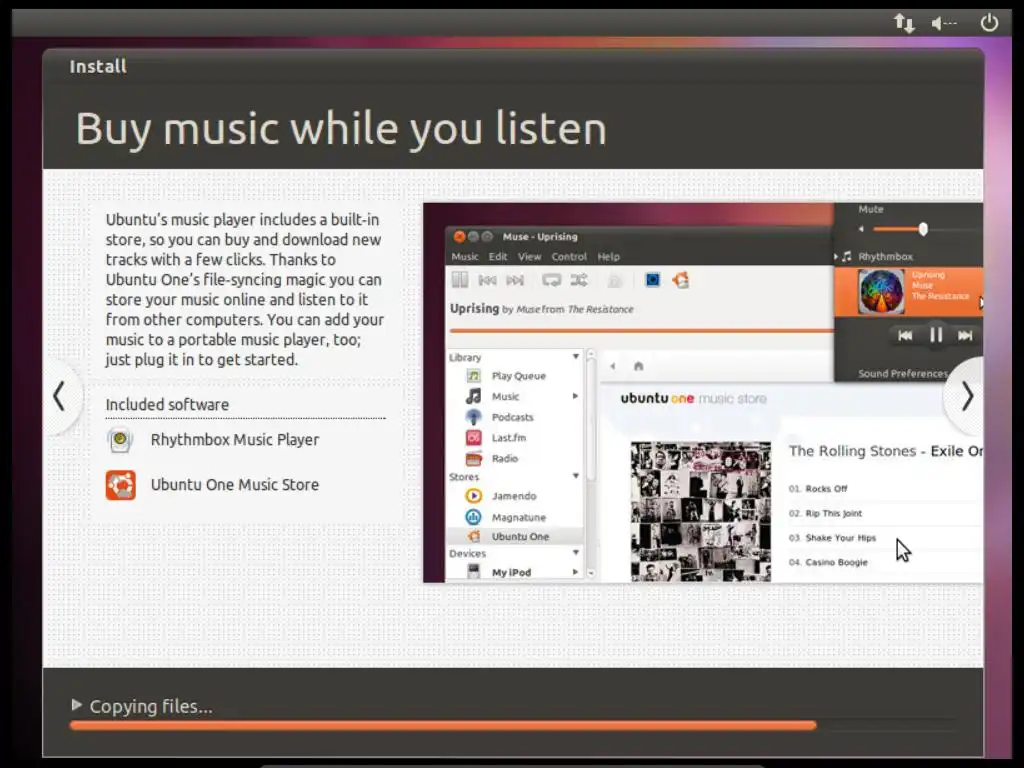Open the Control menu in Rhythmbox

click(569, 257)
